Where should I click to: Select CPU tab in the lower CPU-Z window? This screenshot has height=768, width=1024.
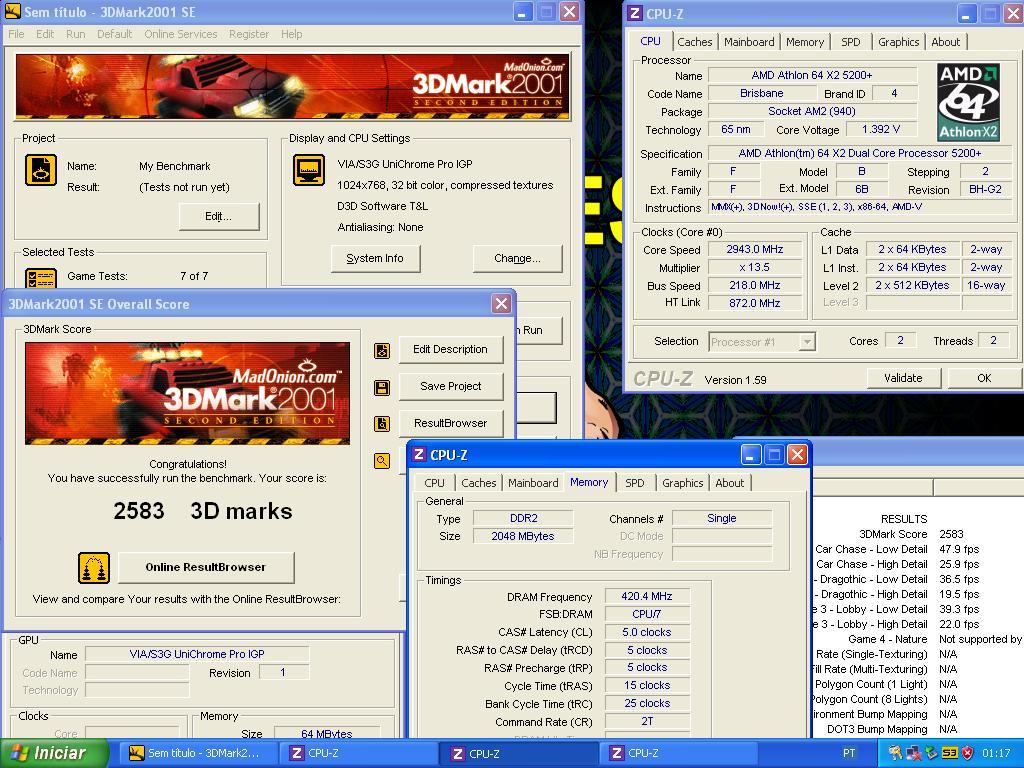pos(434,483)
